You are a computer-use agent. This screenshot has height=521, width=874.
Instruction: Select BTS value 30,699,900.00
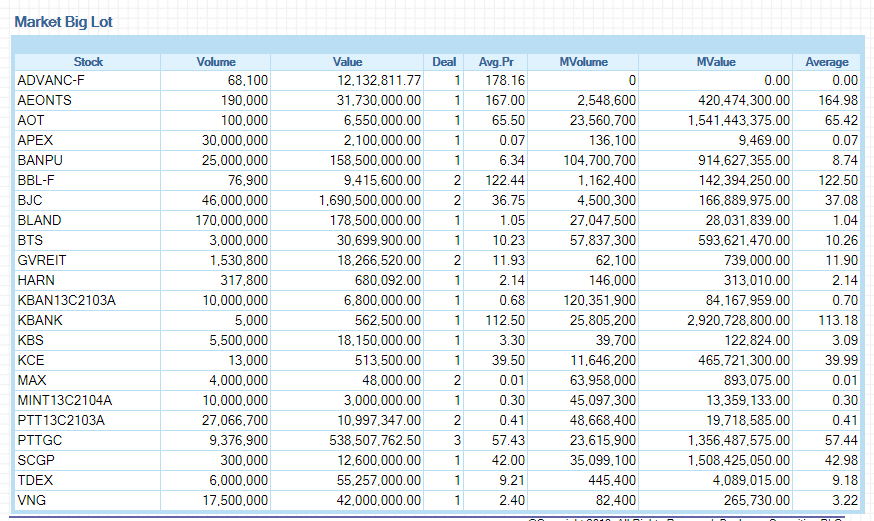379,241
